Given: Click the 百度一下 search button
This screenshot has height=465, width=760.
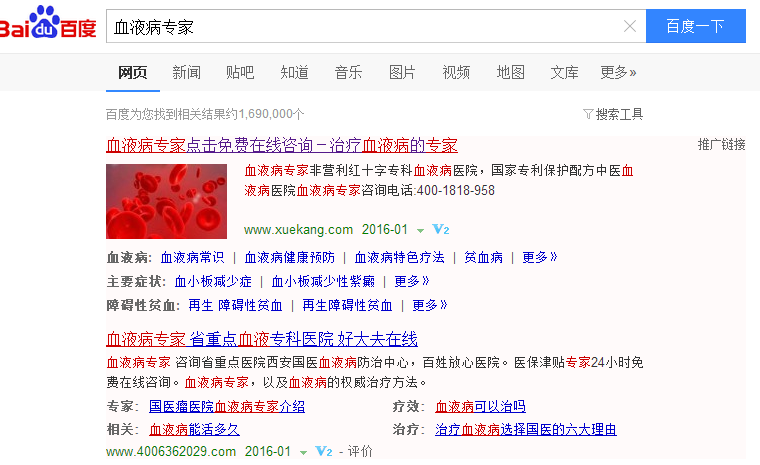Looking at the screenshot, I should tap(696, 26).
